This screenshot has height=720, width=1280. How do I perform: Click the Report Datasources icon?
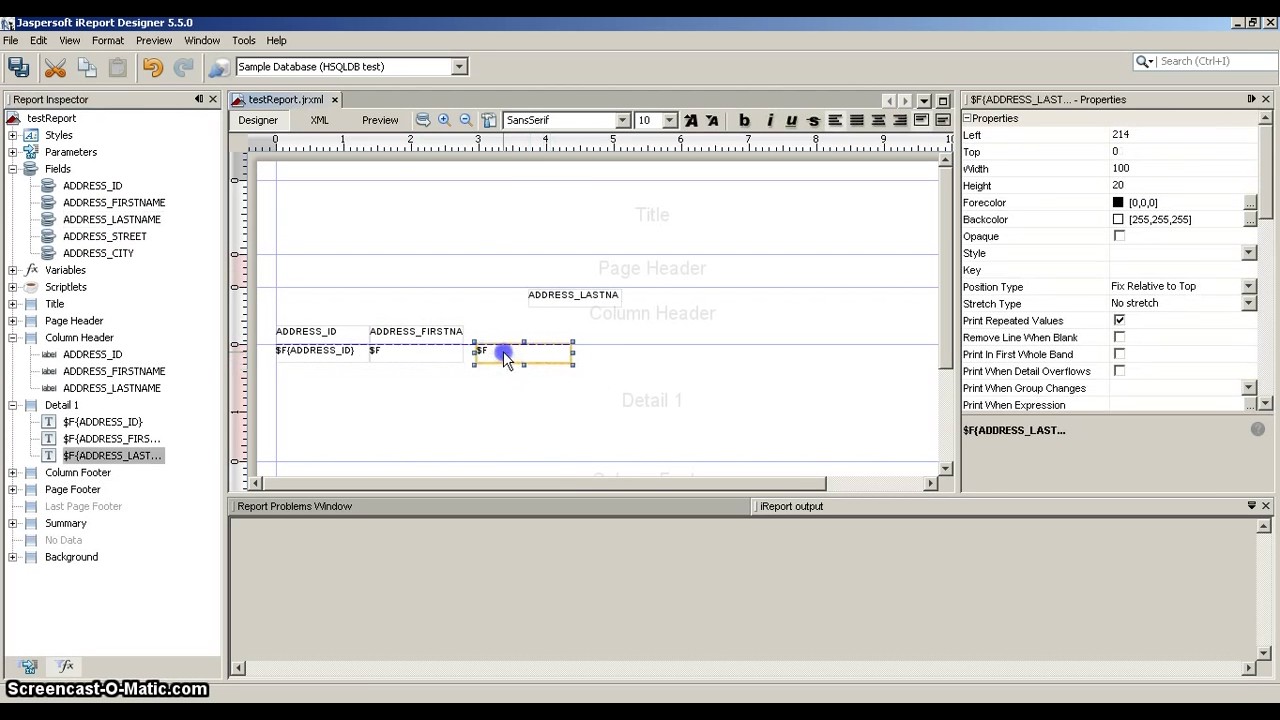coord(219,67)
